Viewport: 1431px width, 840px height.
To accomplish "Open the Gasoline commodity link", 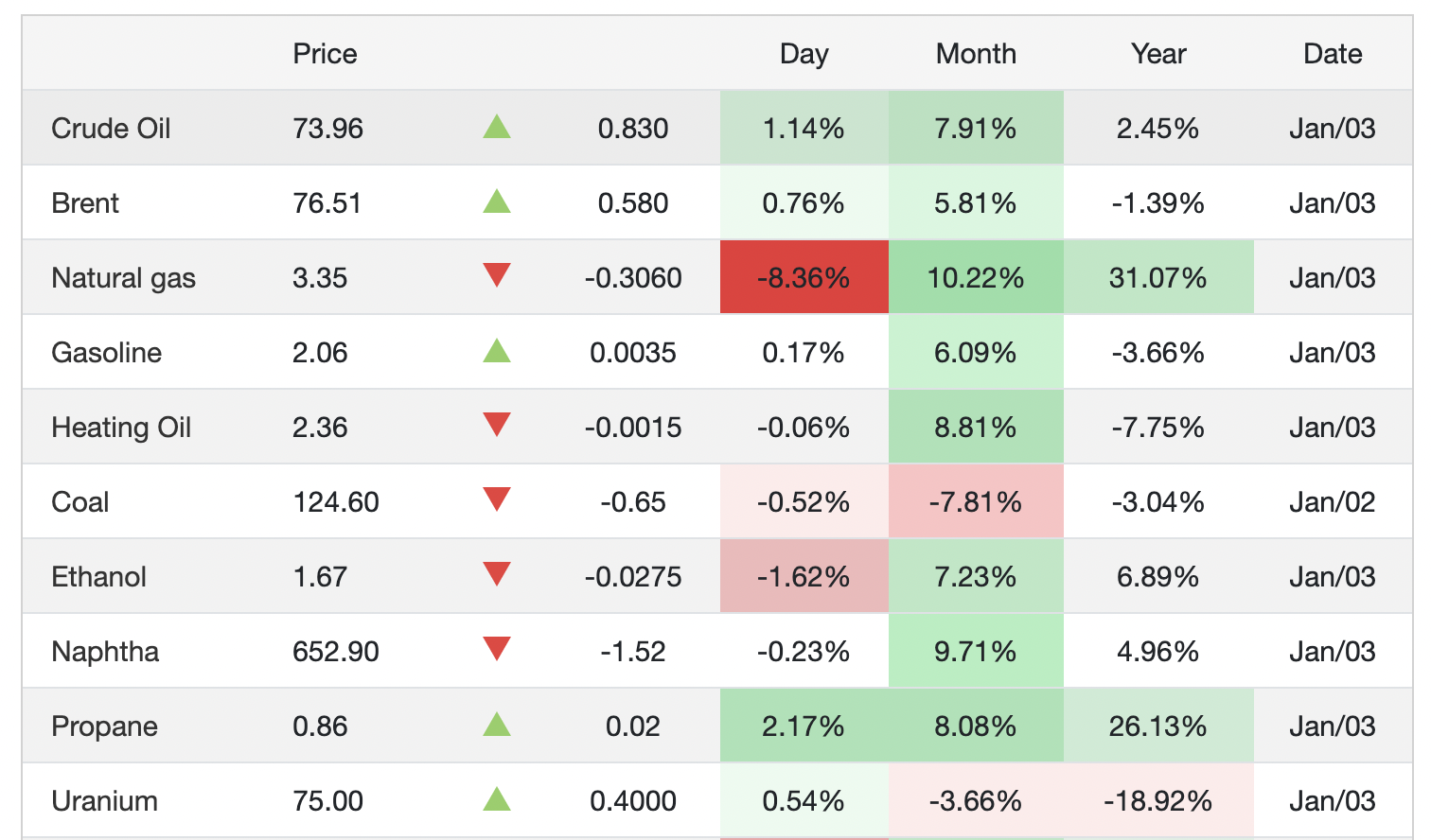I will (x=106, y=353).
